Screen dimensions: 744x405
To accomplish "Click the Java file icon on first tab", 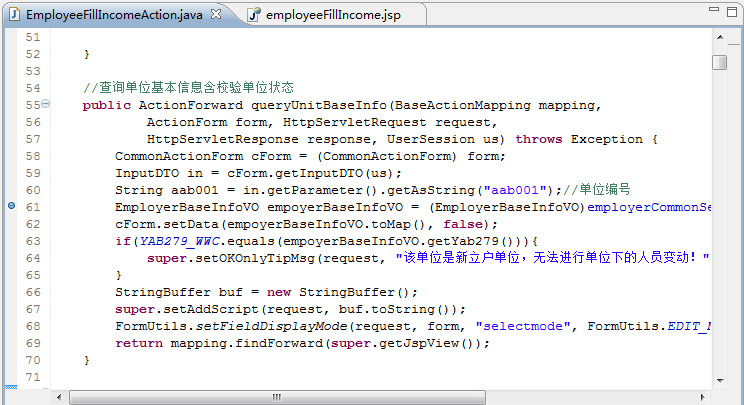I will [15, 15].
